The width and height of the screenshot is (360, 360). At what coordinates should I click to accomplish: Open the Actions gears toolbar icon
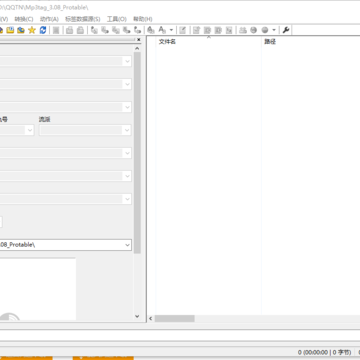[x=151, y=30]
